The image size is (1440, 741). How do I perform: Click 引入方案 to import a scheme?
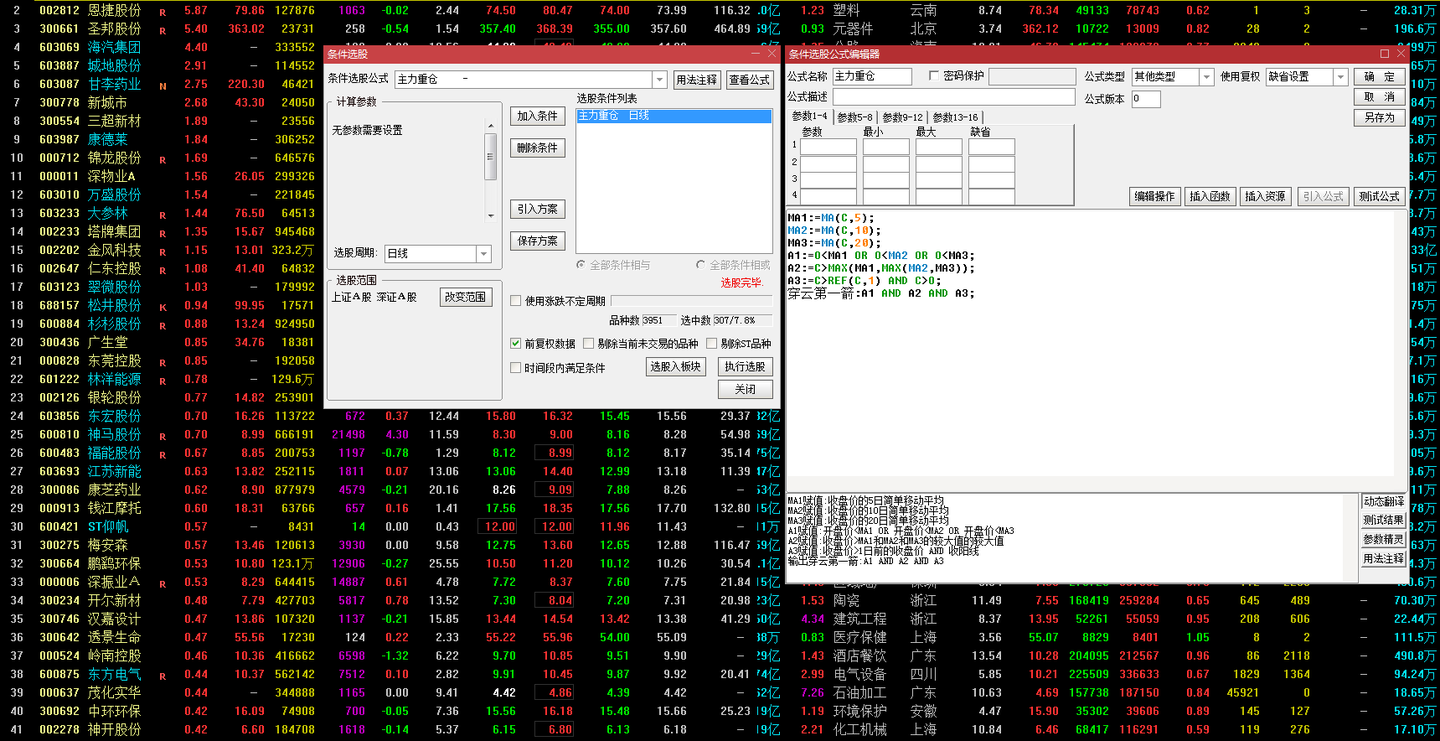538,209
